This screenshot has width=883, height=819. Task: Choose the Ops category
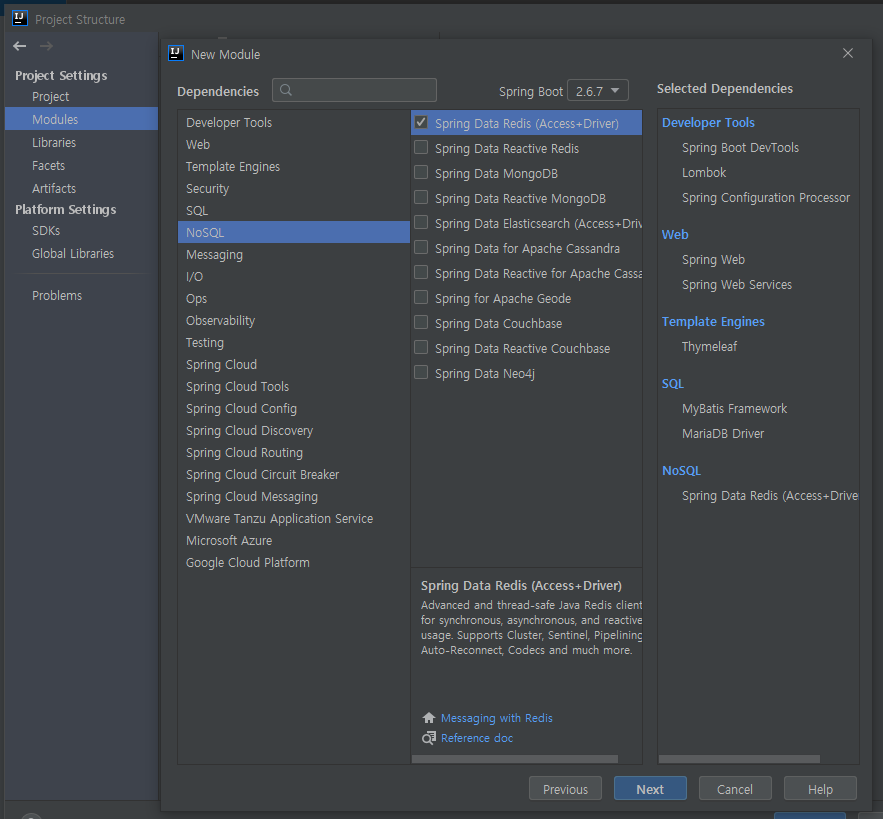(x=293, y=298)
